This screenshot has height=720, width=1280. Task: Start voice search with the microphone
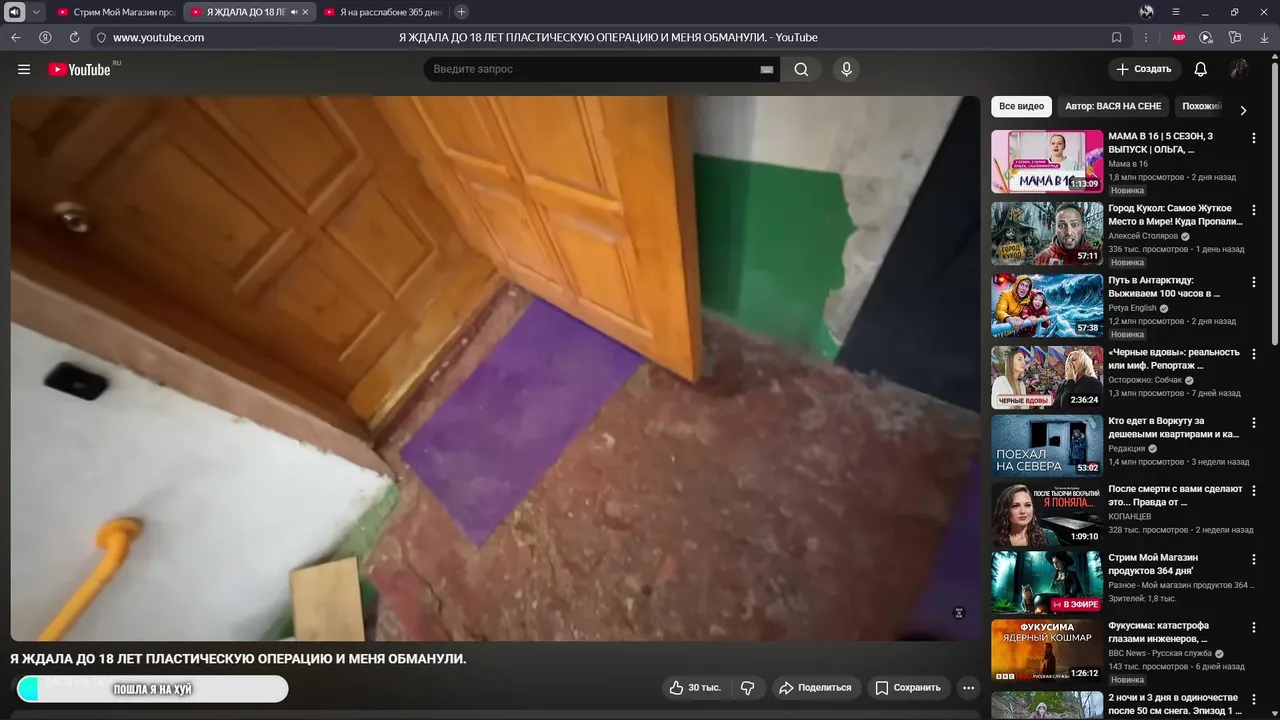point(846,69)
